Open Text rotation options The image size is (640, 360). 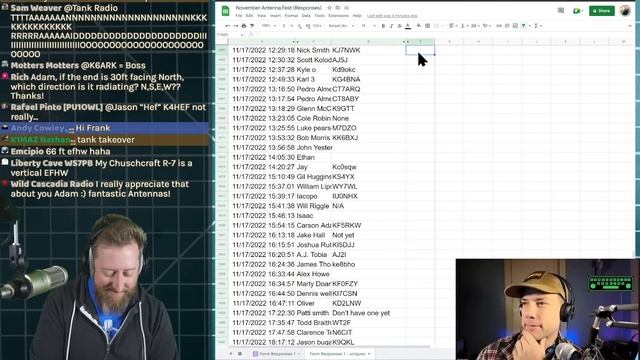(x=486, y=26)
